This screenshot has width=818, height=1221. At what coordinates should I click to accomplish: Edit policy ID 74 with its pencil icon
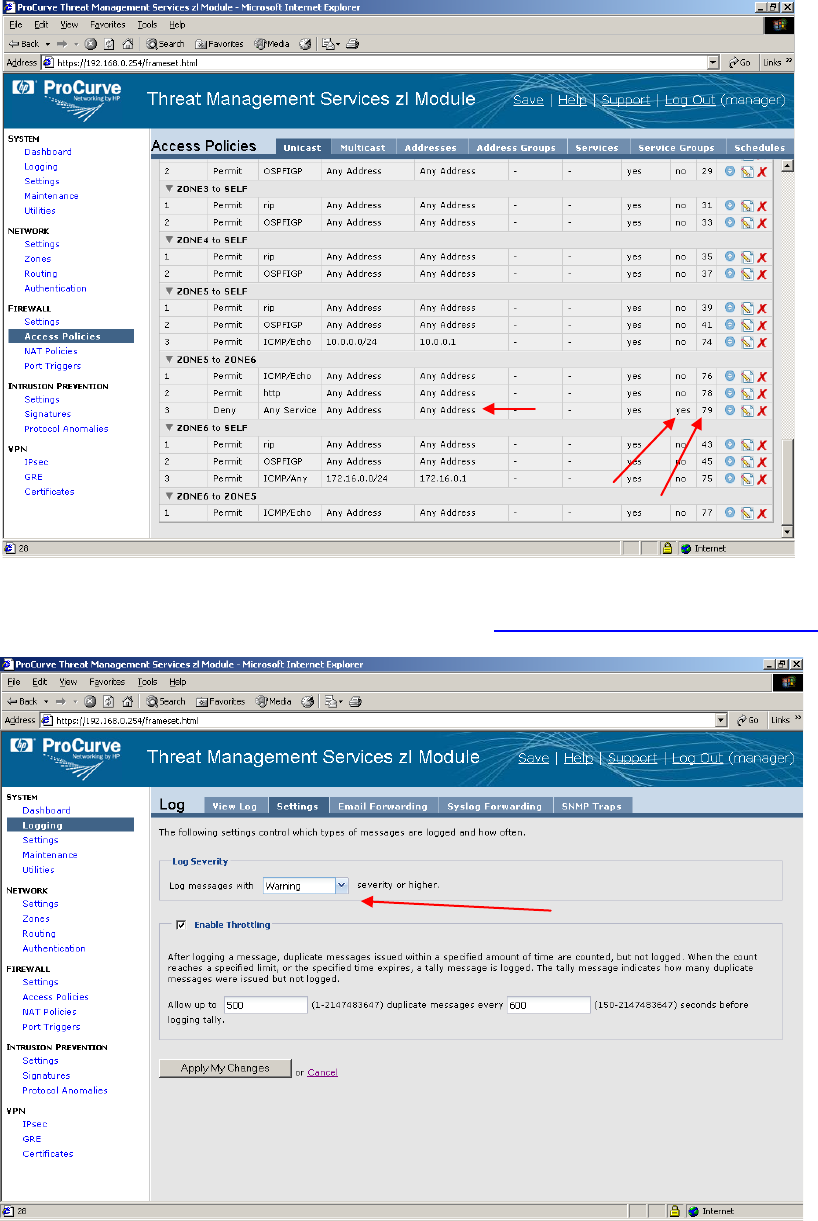(x=746, y=342)
